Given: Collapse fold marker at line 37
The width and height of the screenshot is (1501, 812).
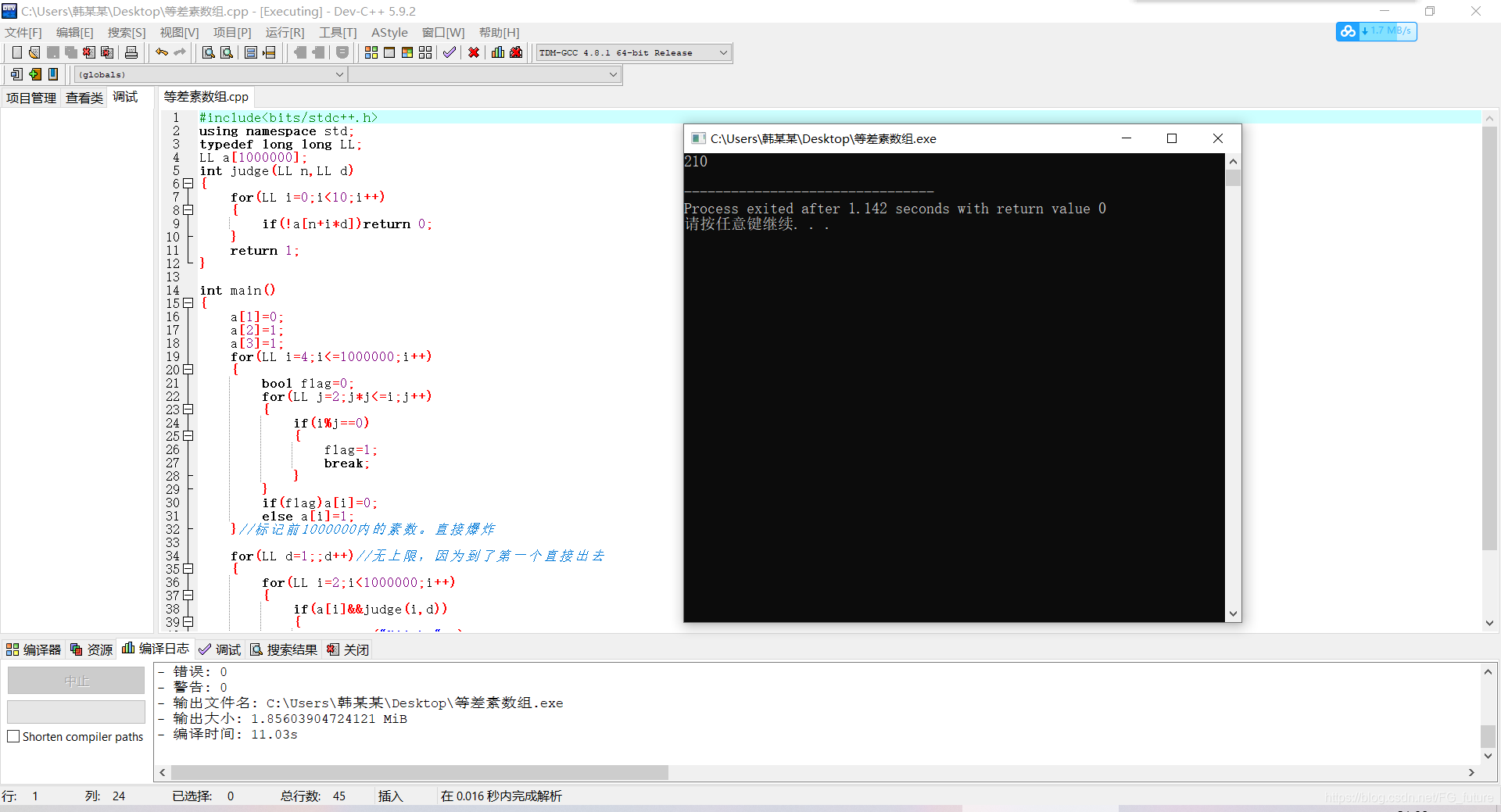Looking at the screenshot, I should point(188,596).
